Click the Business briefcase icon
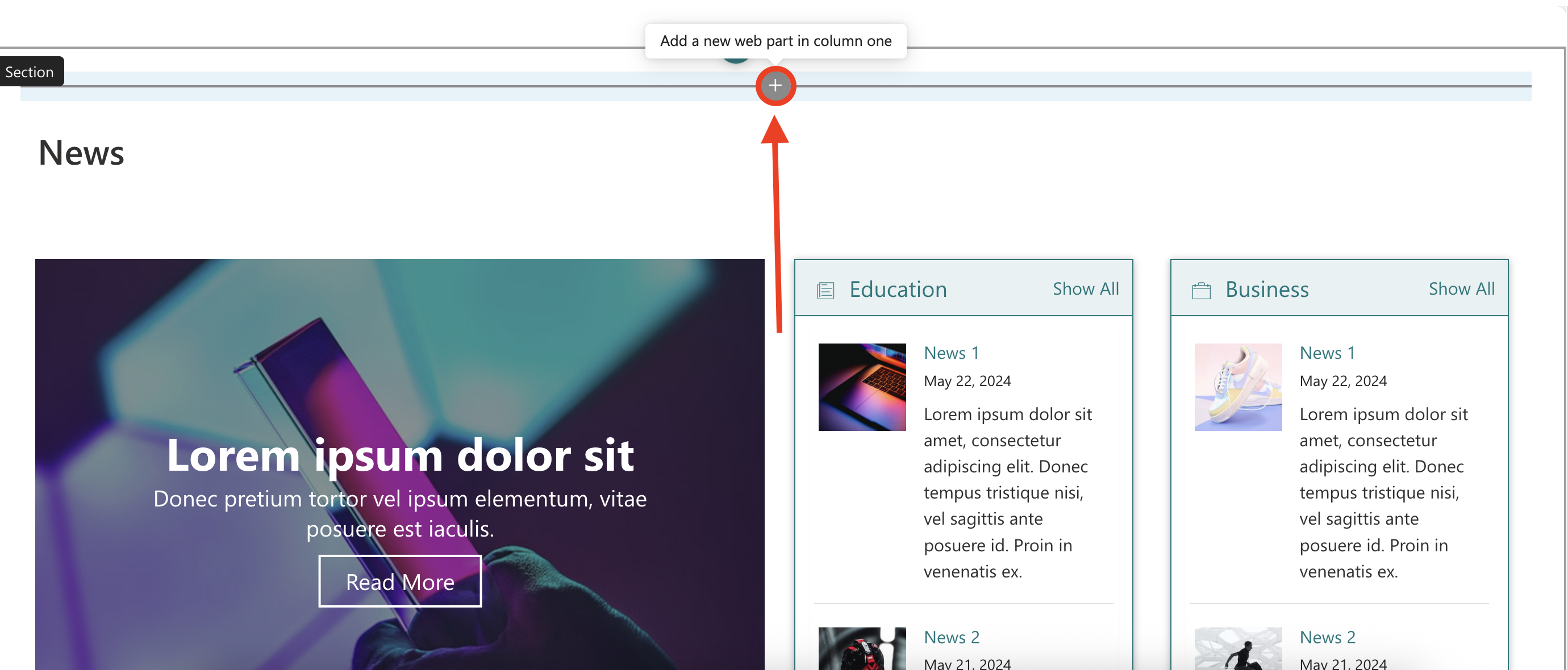1568x670 pixels. [1200, 290]
